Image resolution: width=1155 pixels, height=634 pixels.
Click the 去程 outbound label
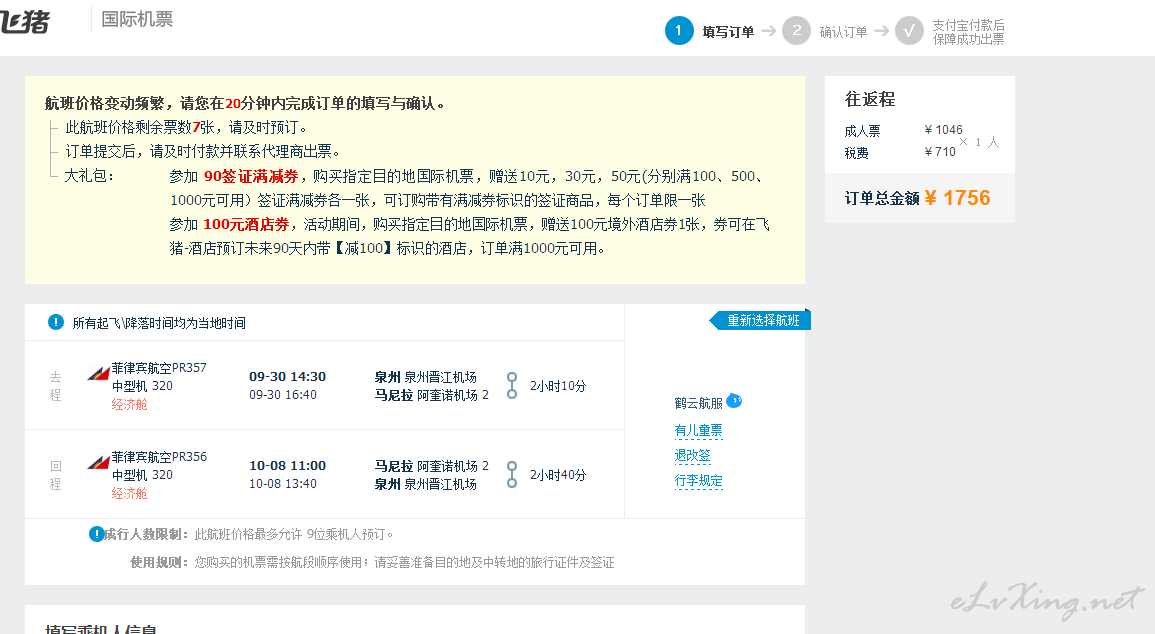(55, 386)
